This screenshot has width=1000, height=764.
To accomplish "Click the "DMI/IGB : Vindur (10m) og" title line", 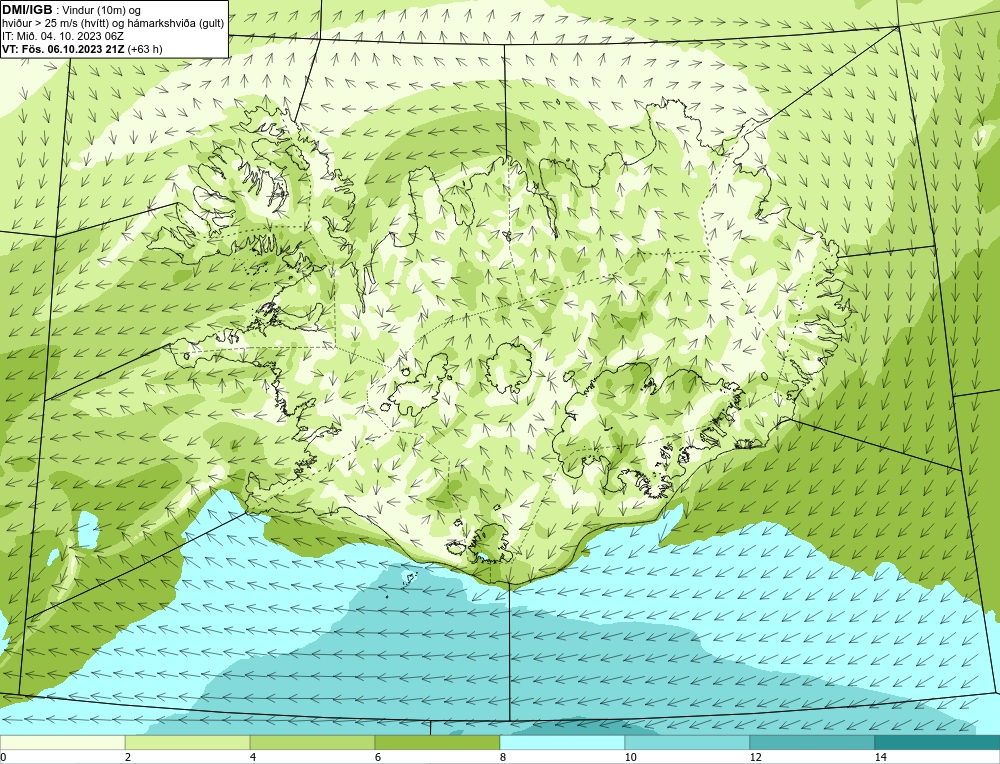I will [72, 10].
